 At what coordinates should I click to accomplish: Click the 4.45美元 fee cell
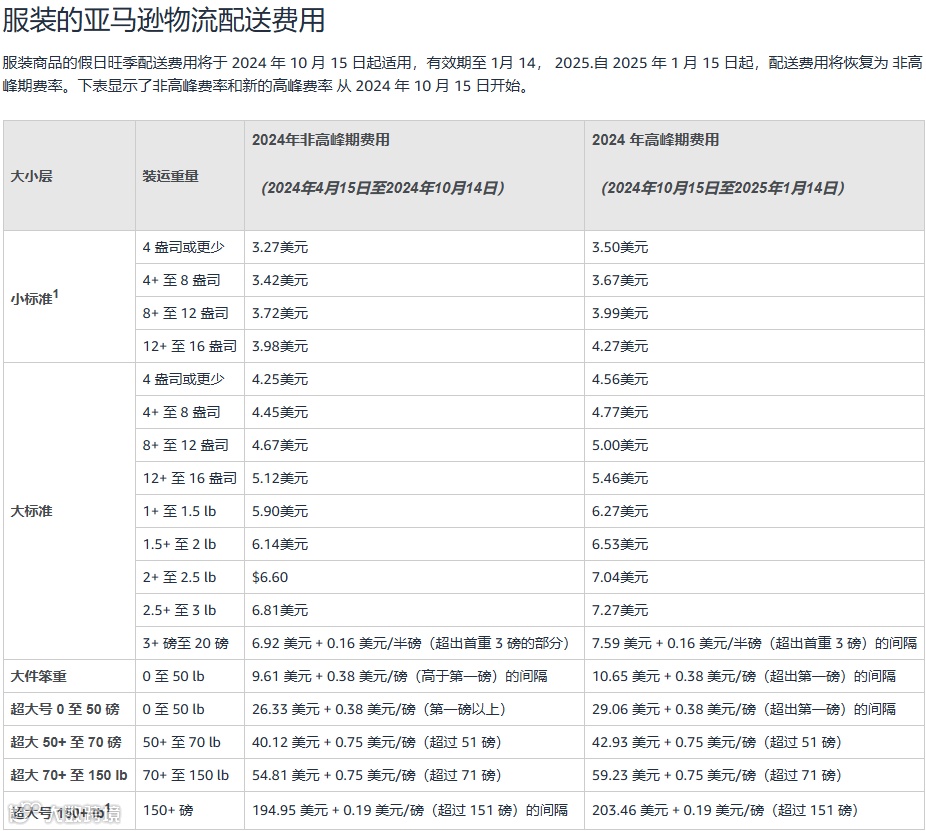click(415, 412)
